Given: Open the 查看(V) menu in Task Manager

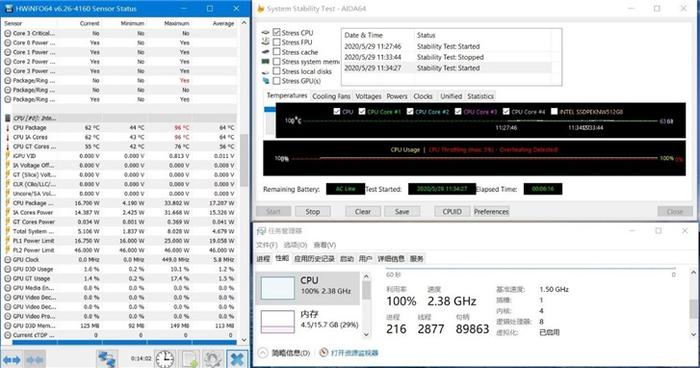Looking at the screenshot, I should pos(325,245).
